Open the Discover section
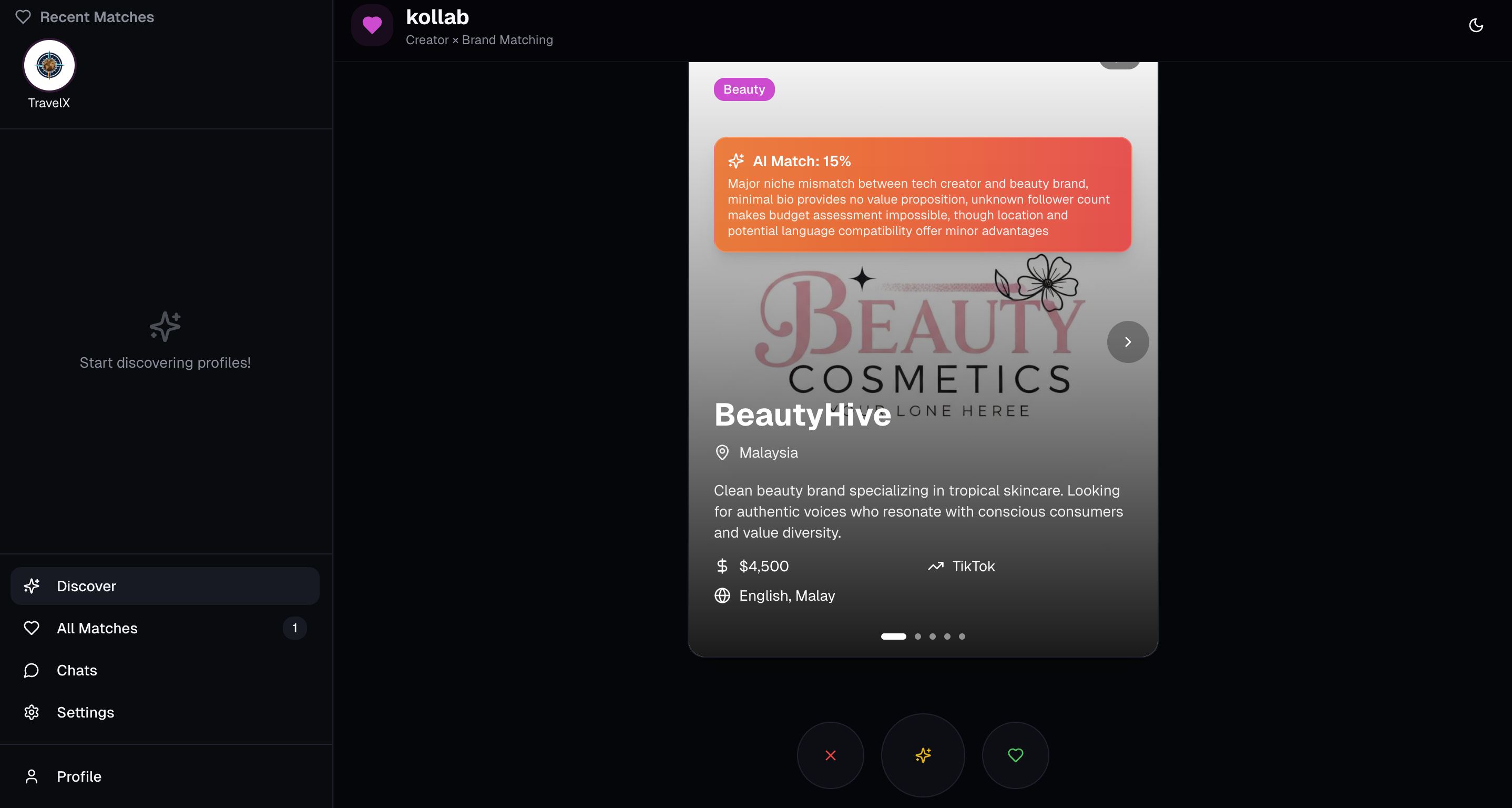This screenshot has width=1512, height=808. tap(165, 586)
